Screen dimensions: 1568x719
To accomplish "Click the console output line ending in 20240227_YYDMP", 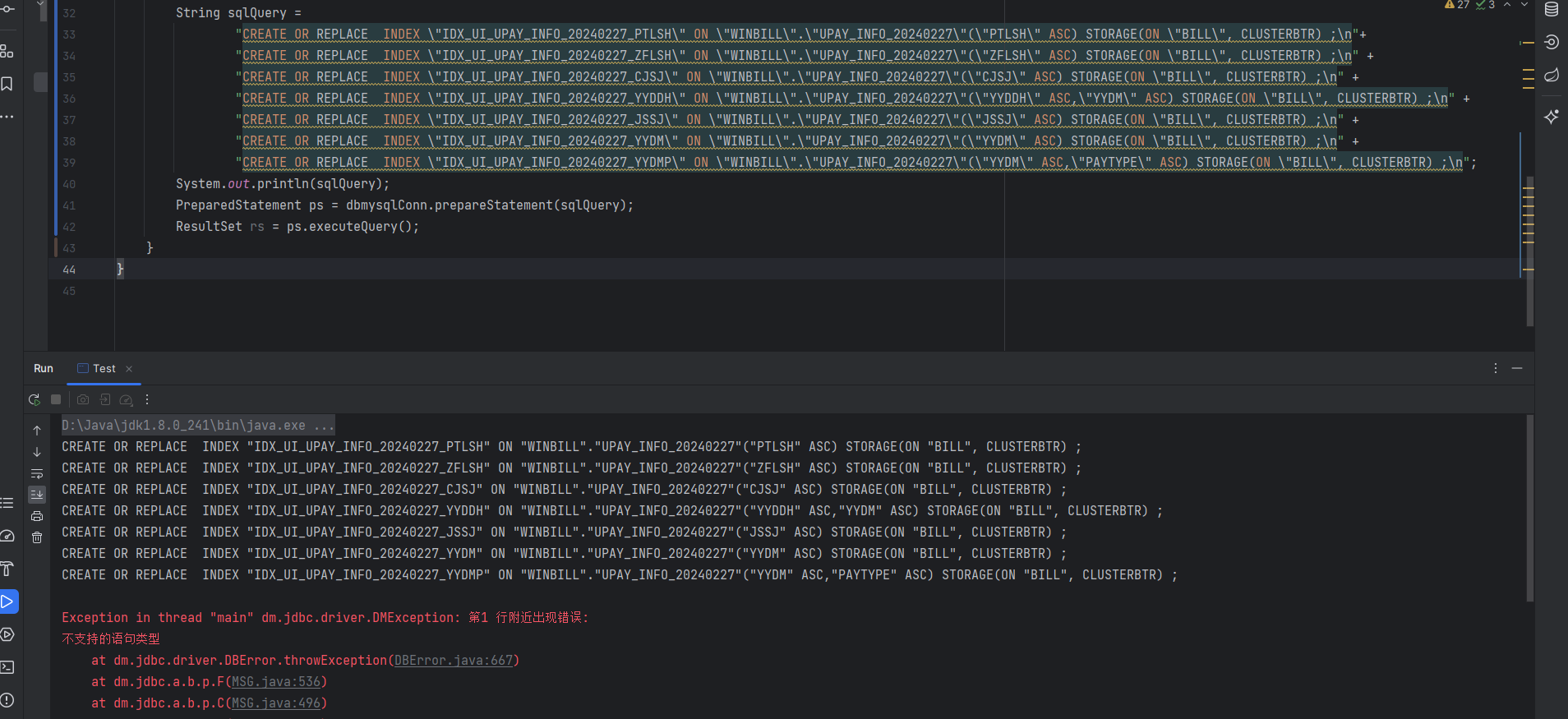I will click(619, 575).
